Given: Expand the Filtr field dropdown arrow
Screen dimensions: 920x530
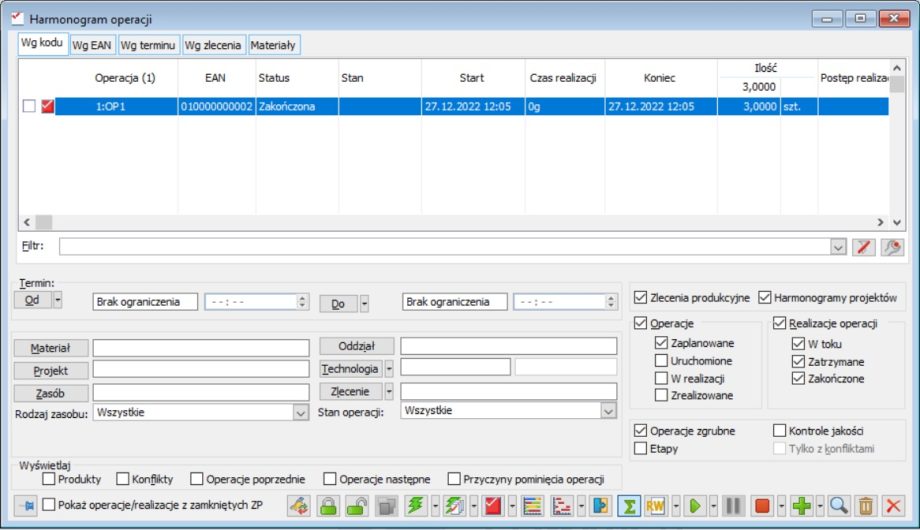Looking at the screenshot, I should click(x=838, y=247).
